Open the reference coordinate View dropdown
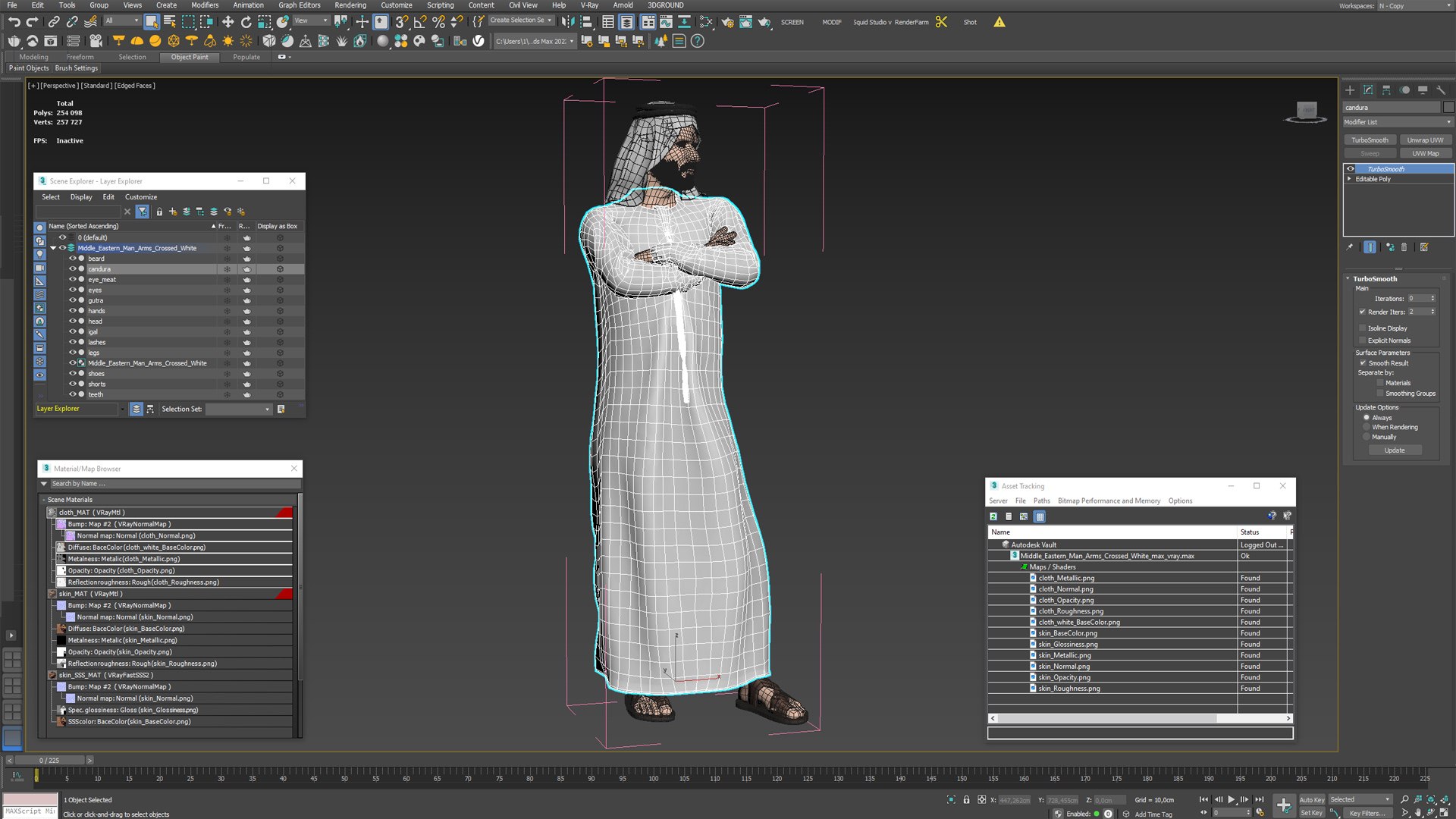 (311, 21)
